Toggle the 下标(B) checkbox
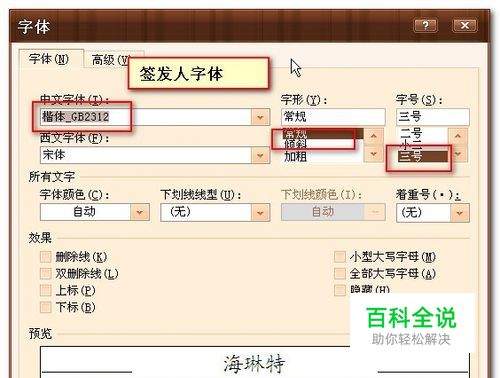500x378 pixels. pyautogui.click(x=46, y=307)
